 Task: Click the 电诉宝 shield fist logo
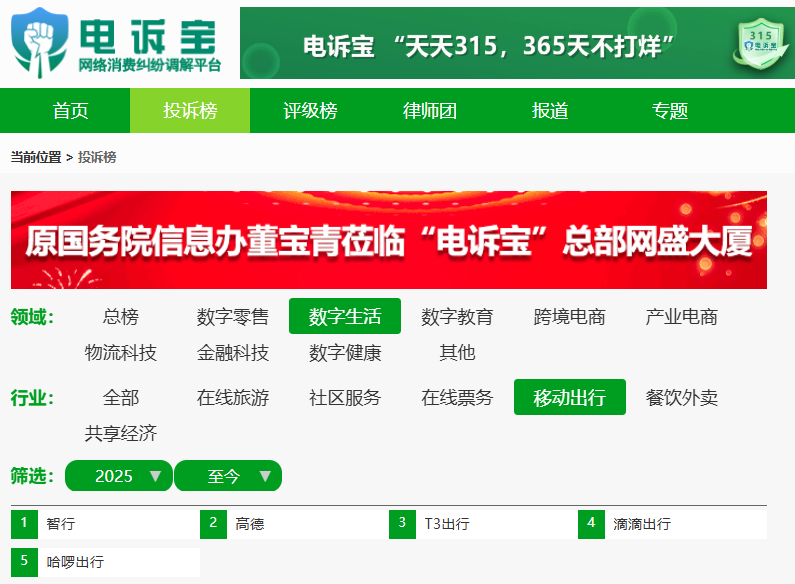40,43
